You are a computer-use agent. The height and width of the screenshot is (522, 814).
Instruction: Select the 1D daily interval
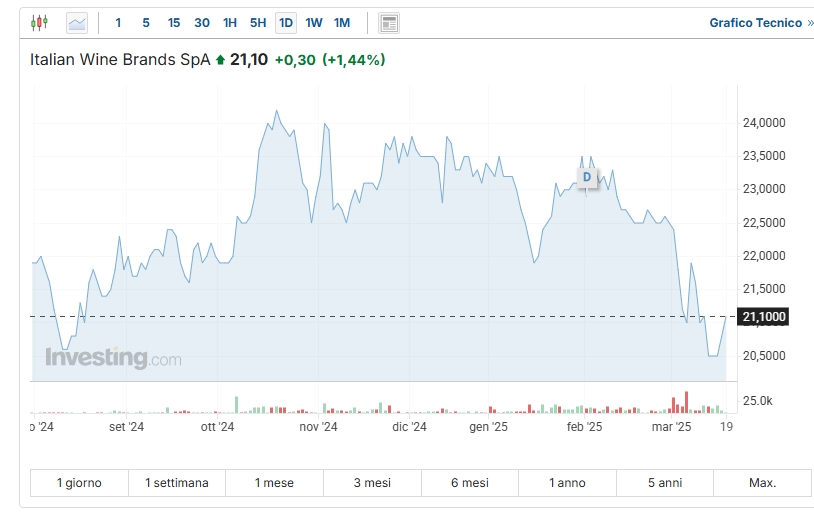click(286, 23)
